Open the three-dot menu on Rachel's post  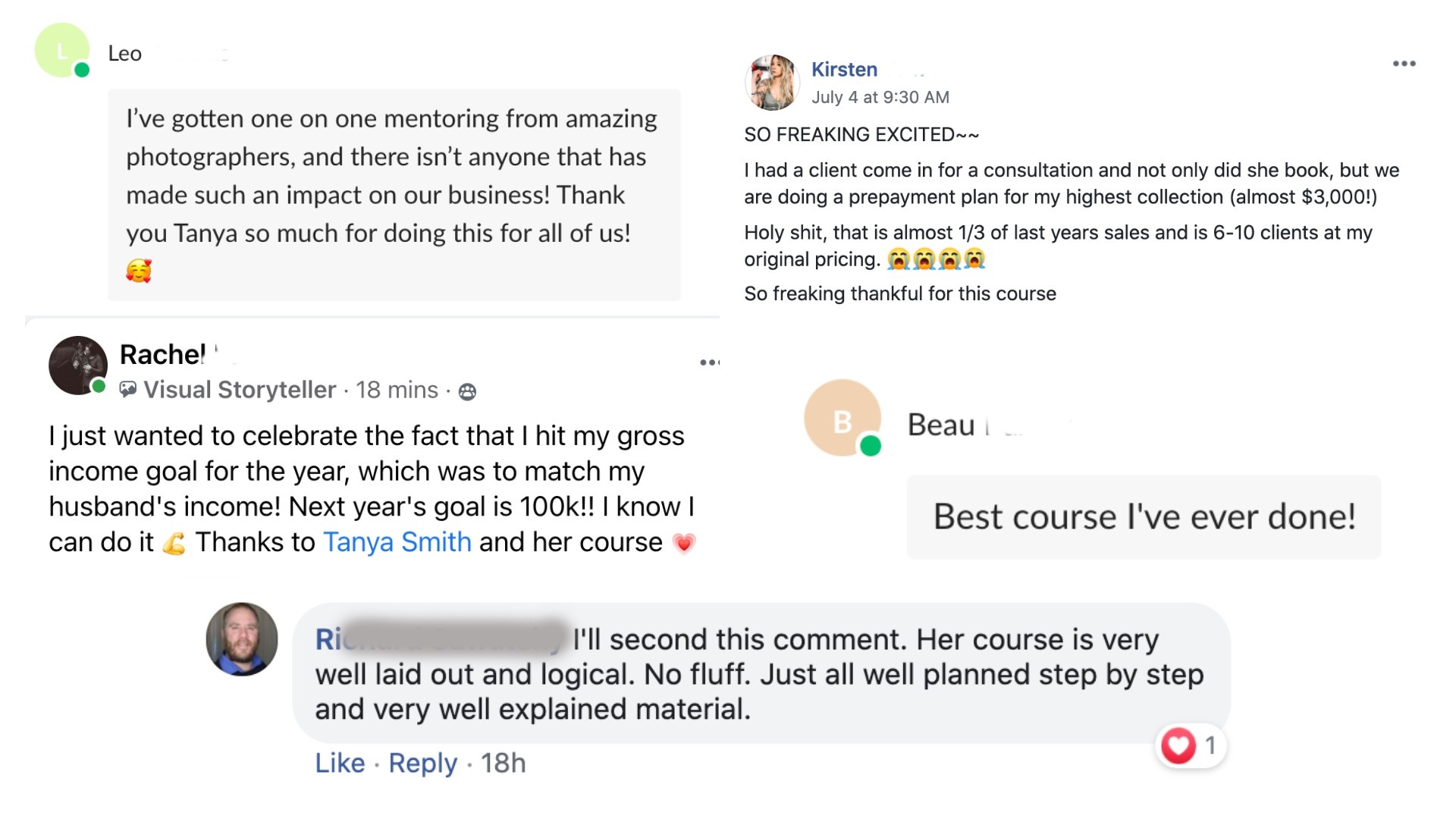click(x=709, y=362)
